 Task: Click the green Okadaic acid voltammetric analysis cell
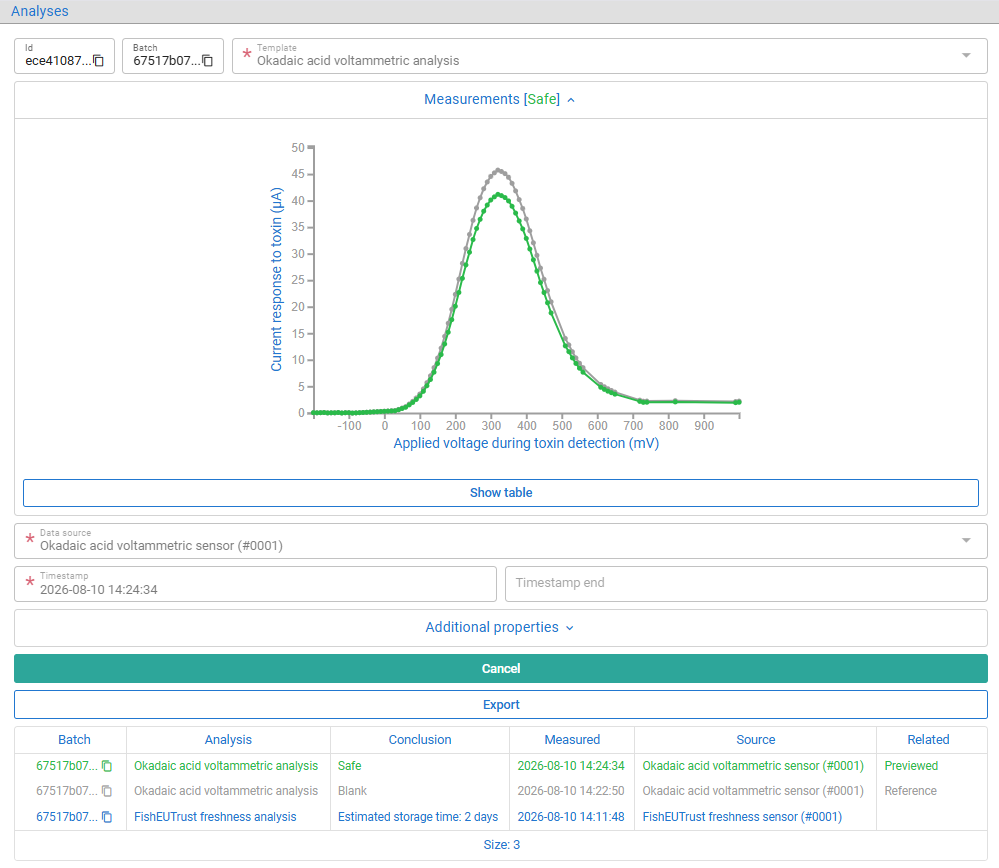tap(226, 765)
